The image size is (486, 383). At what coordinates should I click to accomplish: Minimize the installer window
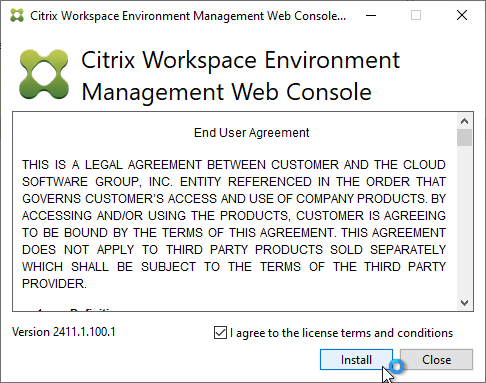click(371, 15)
